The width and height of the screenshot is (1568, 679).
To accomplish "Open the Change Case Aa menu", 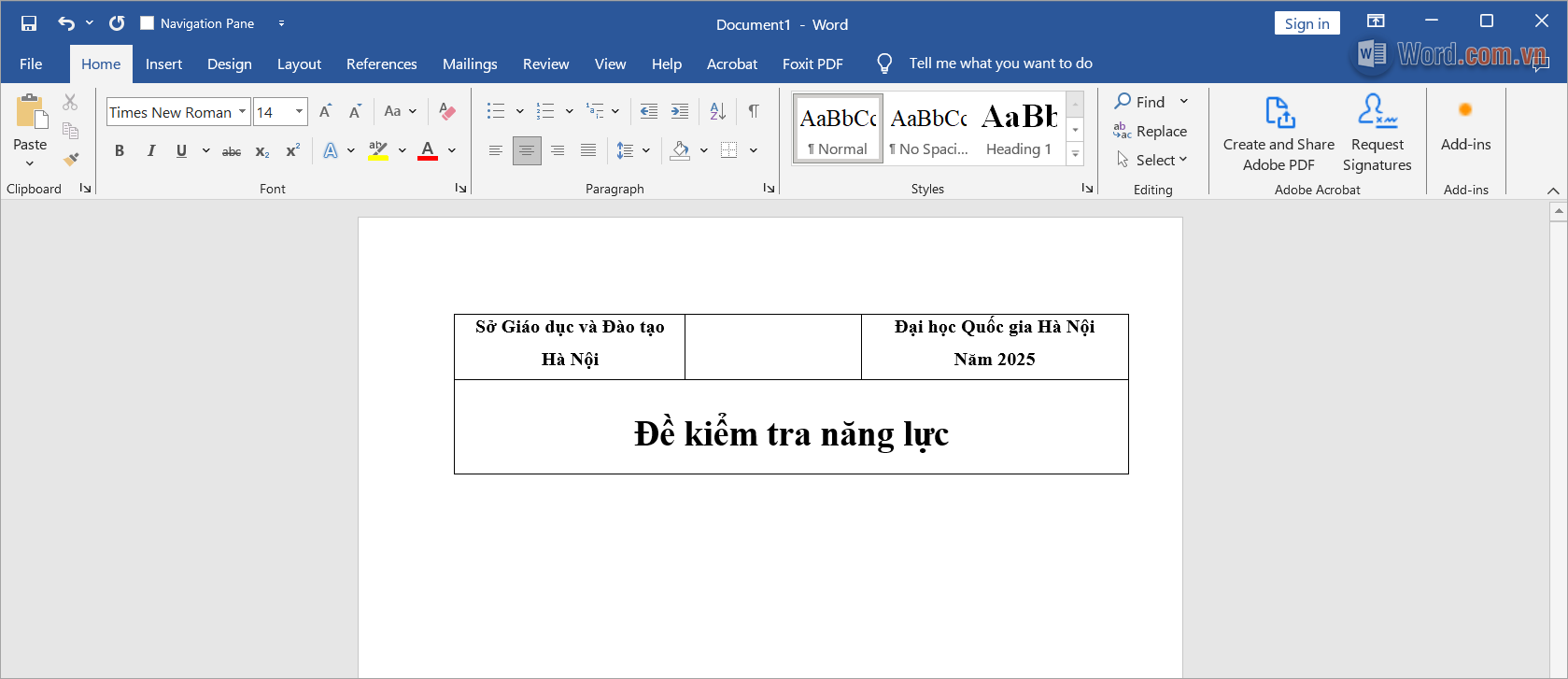I will (400, 112).
